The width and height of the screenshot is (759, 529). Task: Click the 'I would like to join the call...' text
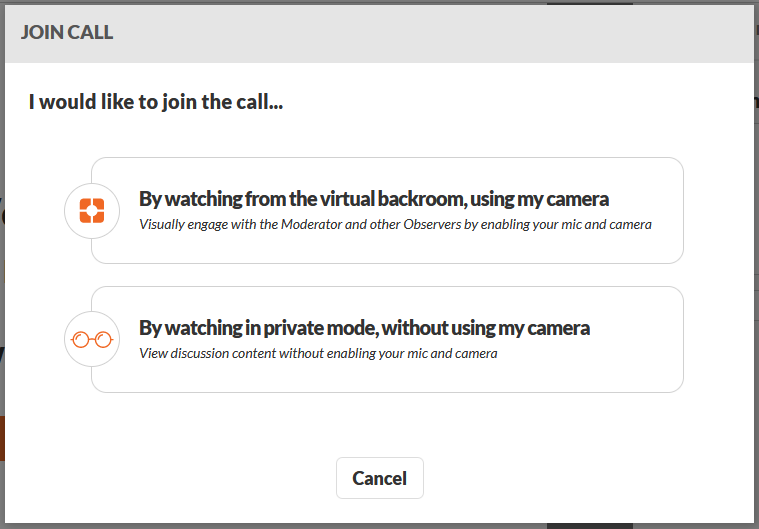(156, 102)
